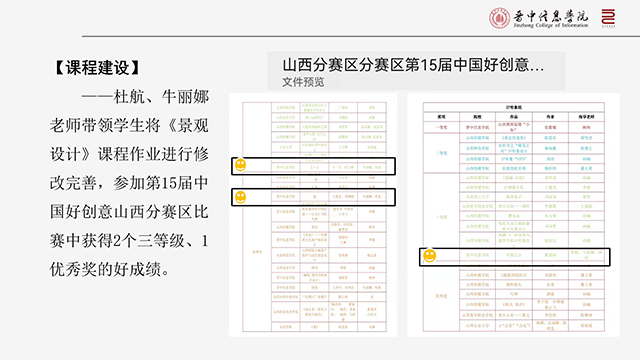Click the 文件预览 label
This screenshot has width=640, height=360.
tap(303, 82)
